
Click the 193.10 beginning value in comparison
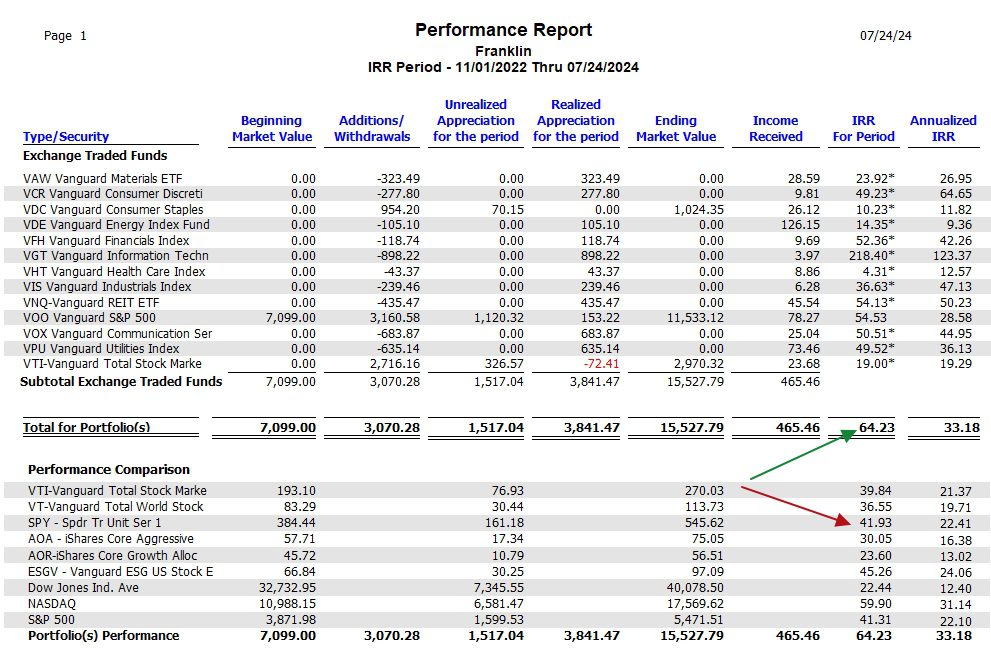click(x=296, y=490)
